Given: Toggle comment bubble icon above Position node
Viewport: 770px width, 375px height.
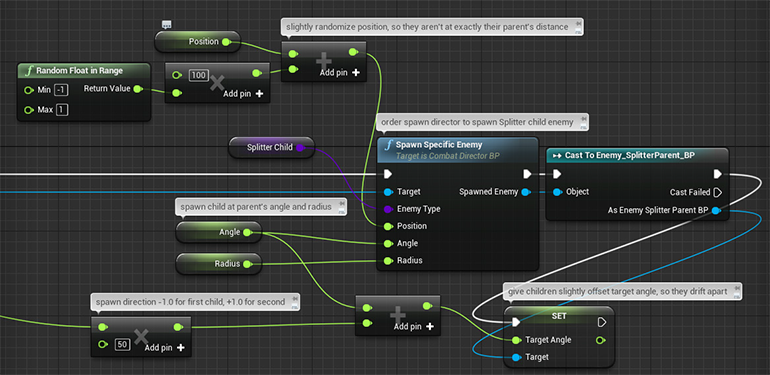Looking at the screenshot, I should tap(166, 25).
